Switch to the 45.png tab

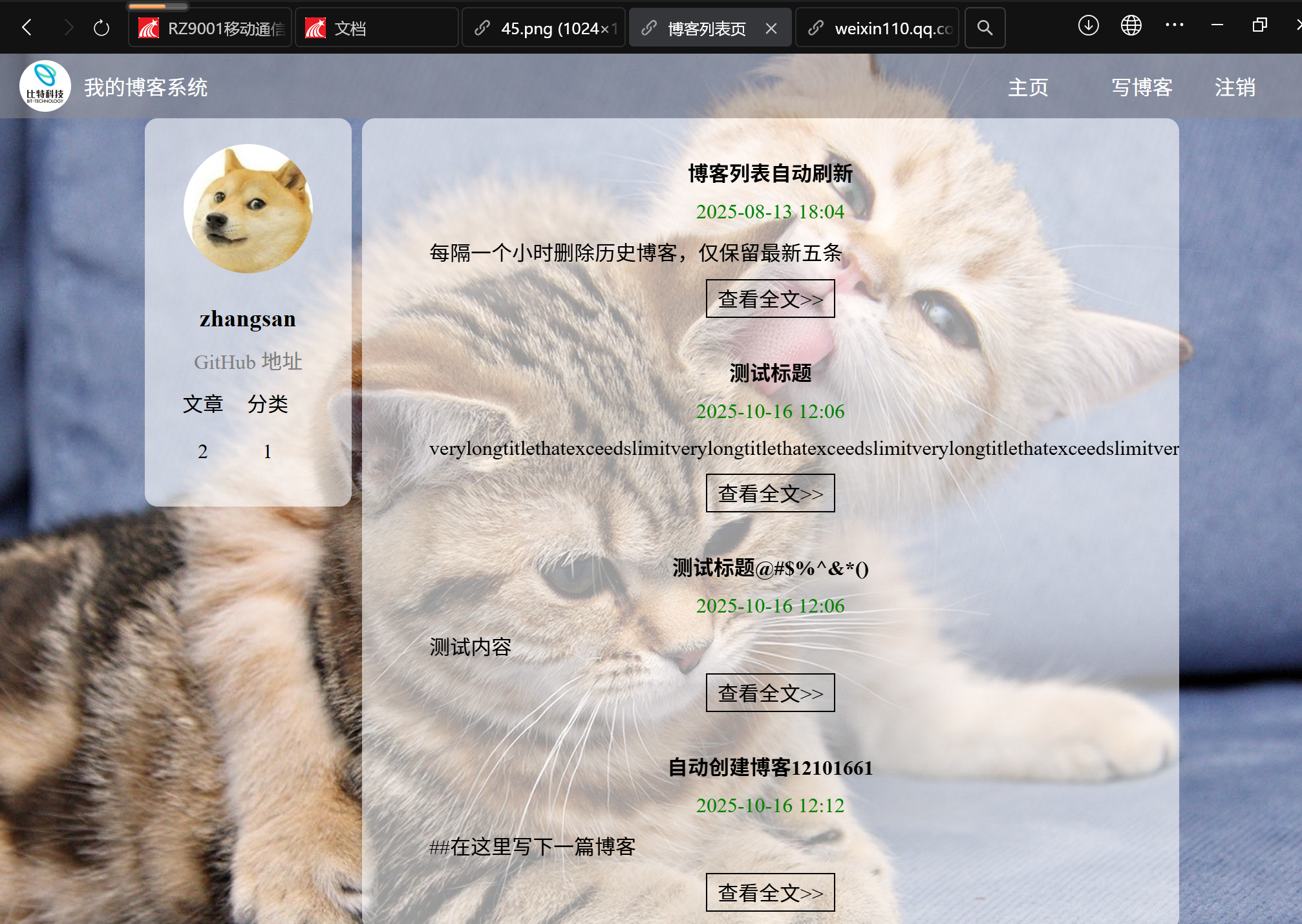point(544,28)
